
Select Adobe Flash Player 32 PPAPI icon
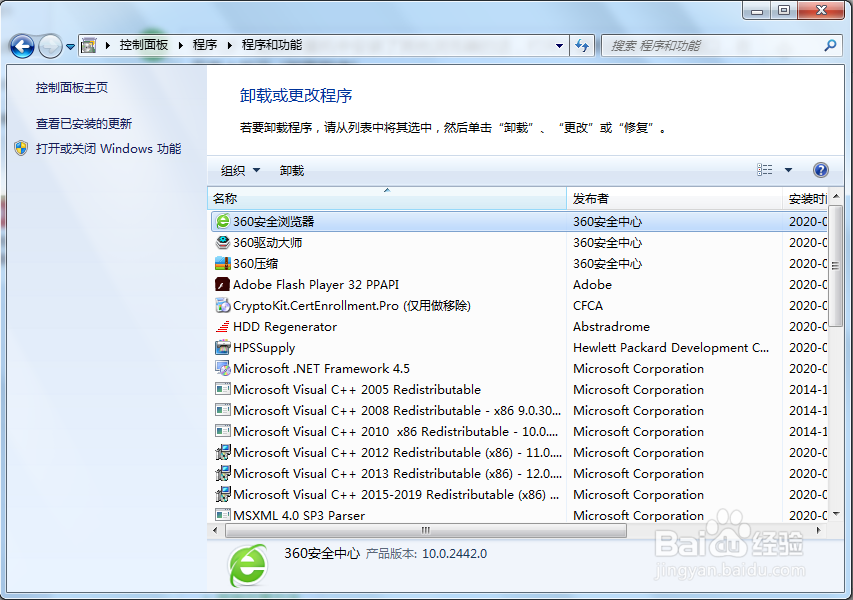tap(222, 284)
